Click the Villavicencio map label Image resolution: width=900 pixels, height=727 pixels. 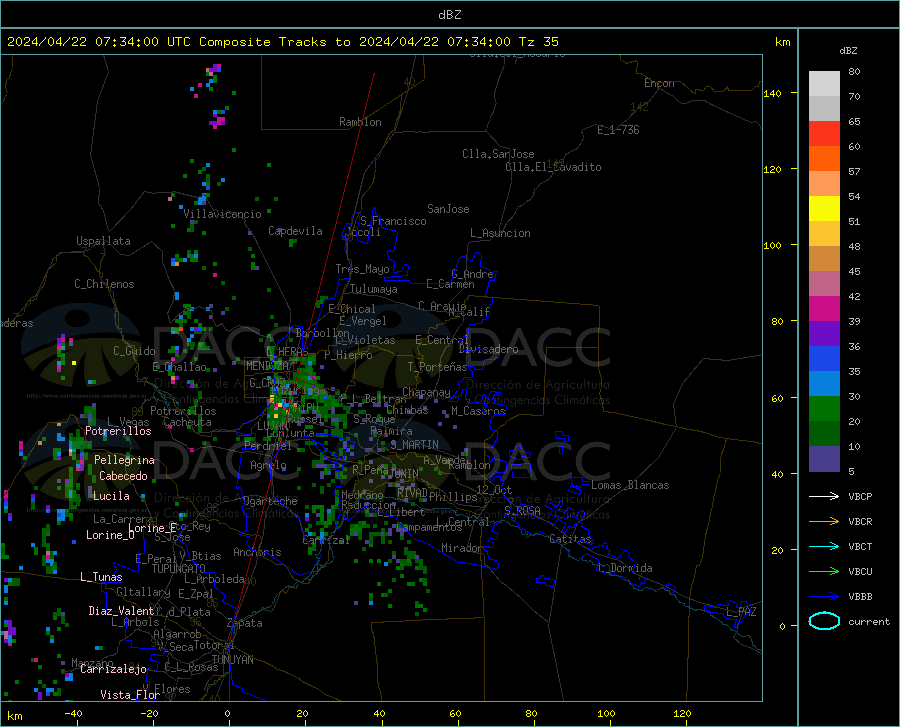point(223,214)
